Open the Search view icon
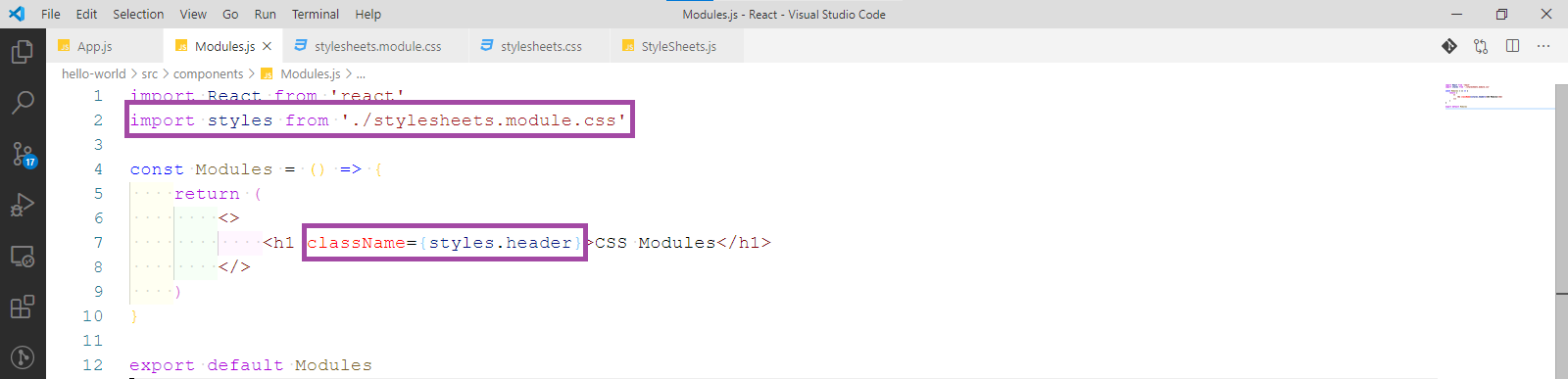This screenshot has width=1568, height=379. point(23,102)
